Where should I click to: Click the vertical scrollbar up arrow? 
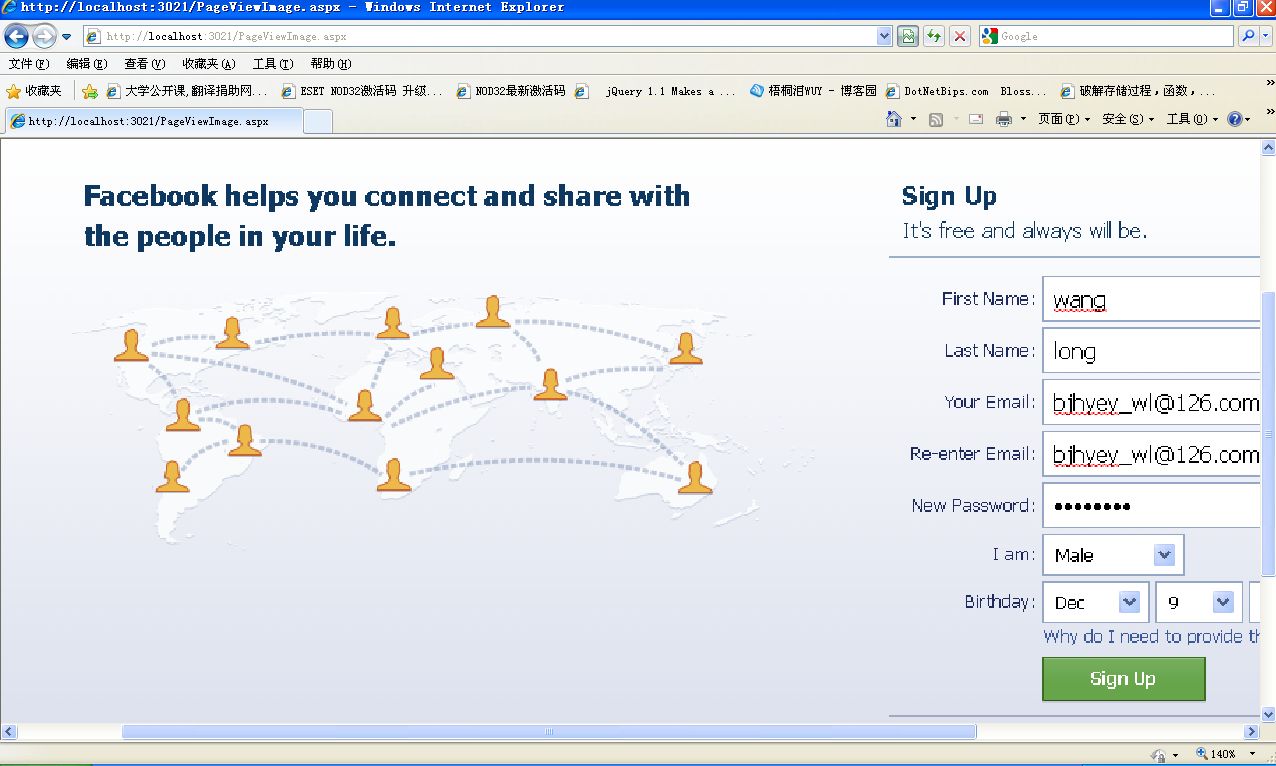coord(1268,148)
